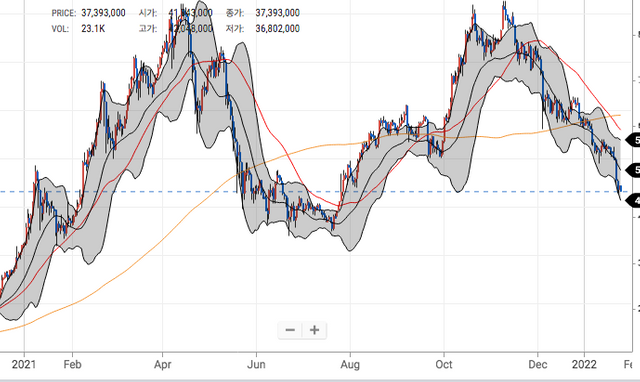Click the Jun label on time axis
The width and height of the screenshot is (640, 382).
[x=256, y=364]
